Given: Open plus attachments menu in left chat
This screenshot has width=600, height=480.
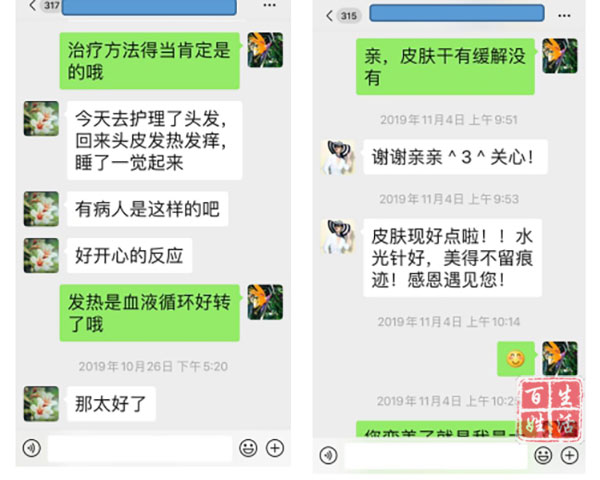Looking at the screenshot, I should (x=275, y=448).
